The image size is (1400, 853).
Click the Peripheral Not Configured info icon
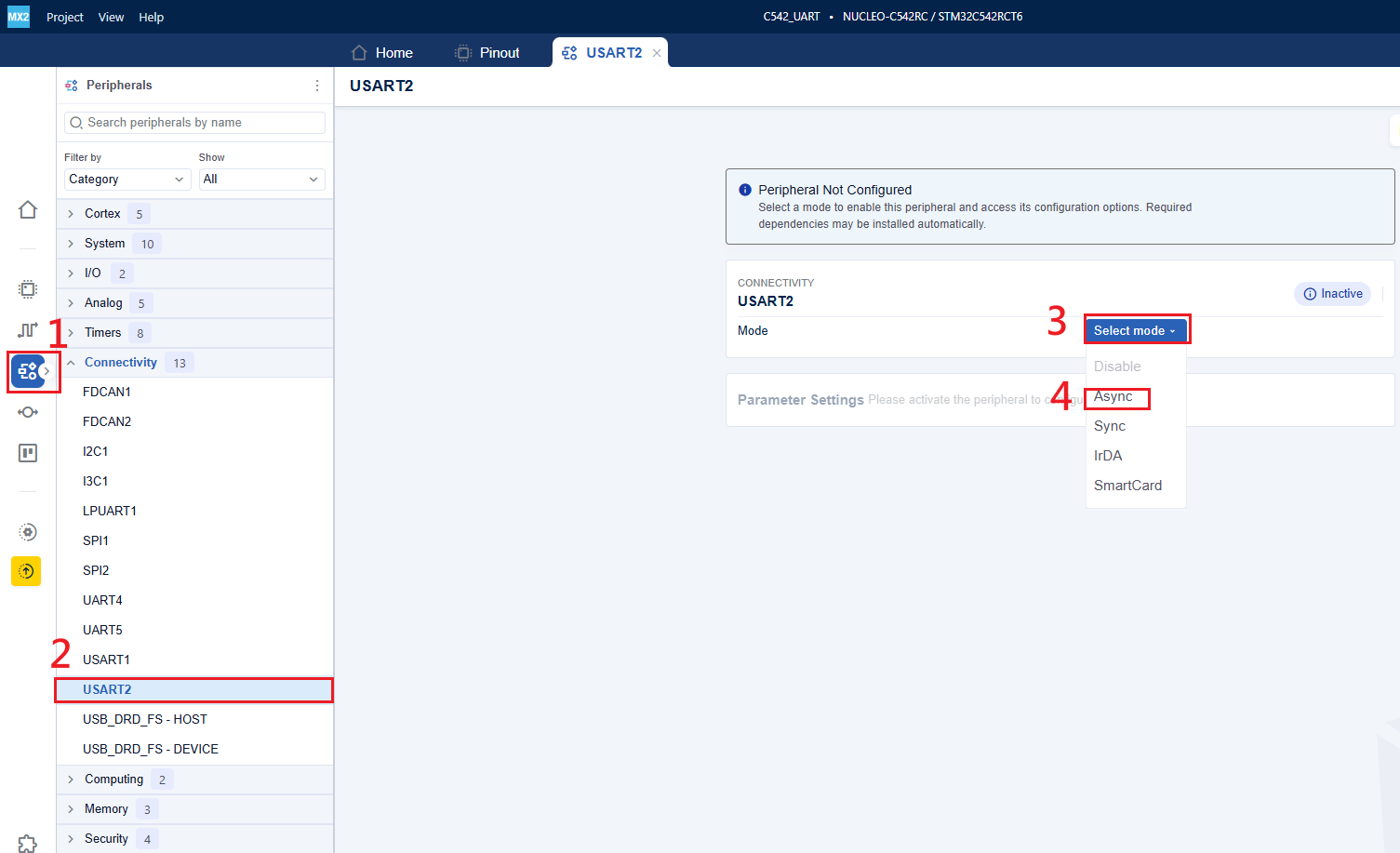click(x=745, y=190)
